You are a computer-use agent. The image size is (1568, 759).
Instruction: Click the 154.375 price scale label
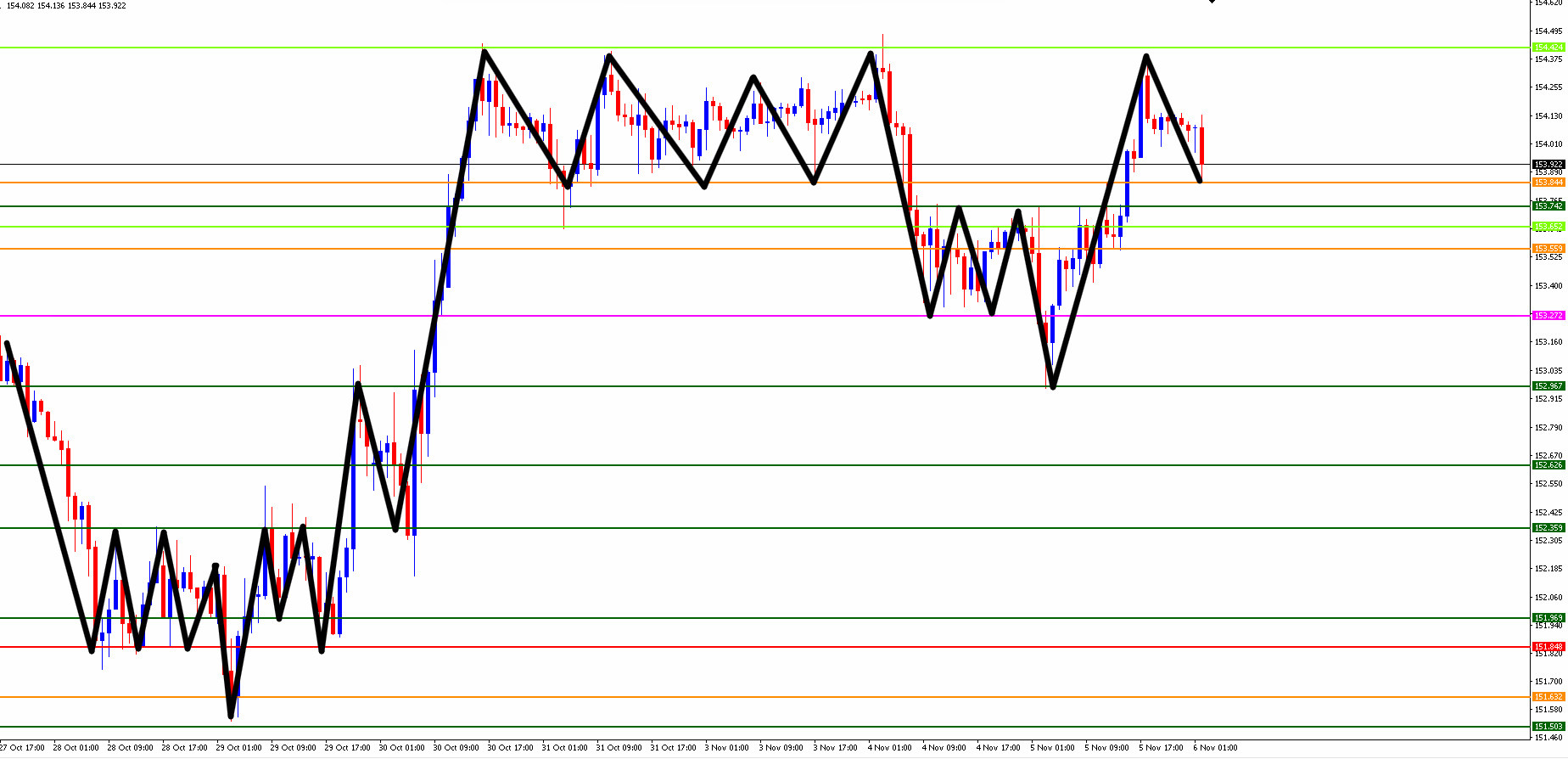coord(1548,59)
